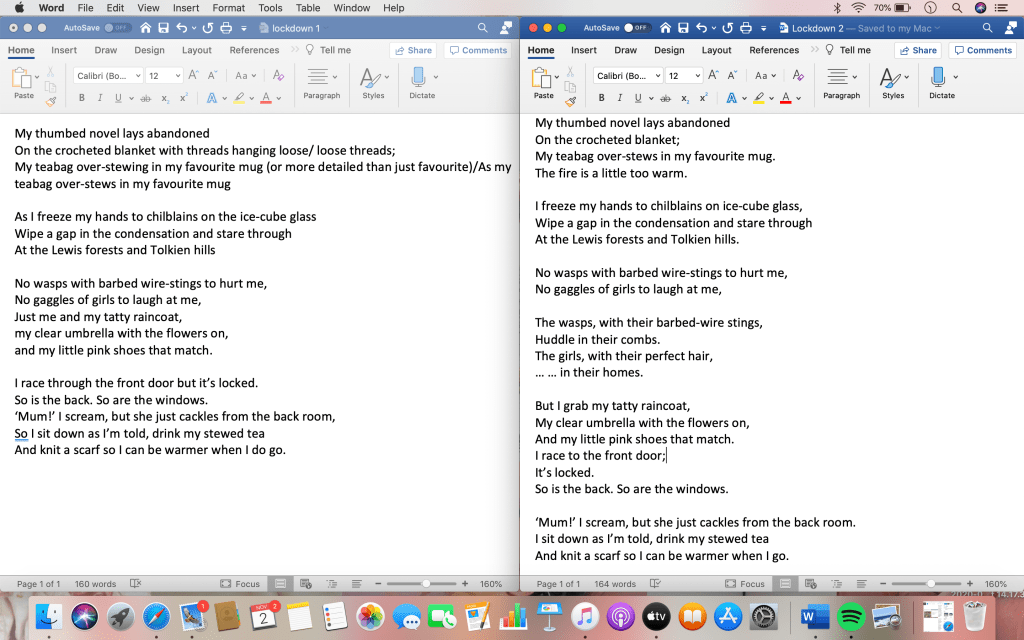Click the Share button in Lockdown 2 window
Screen dimensions: 1024x640
click(918, 50)
